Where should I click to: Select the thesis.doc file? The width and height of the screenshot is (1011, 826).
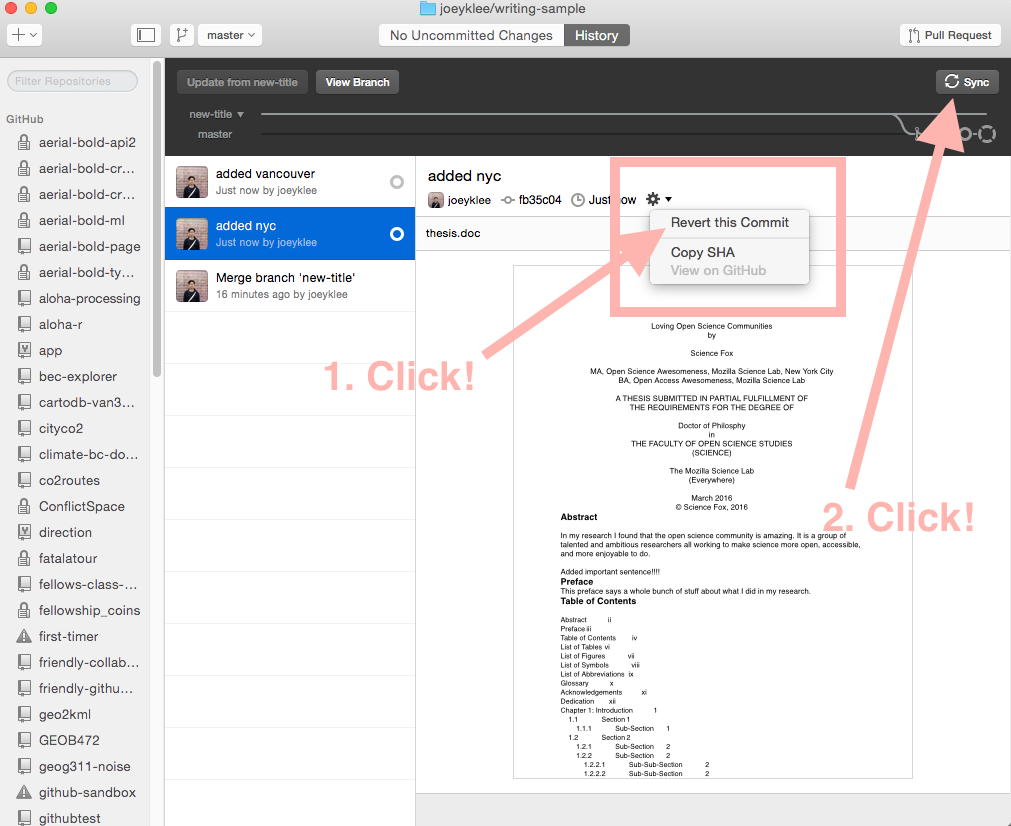(453, 233)
